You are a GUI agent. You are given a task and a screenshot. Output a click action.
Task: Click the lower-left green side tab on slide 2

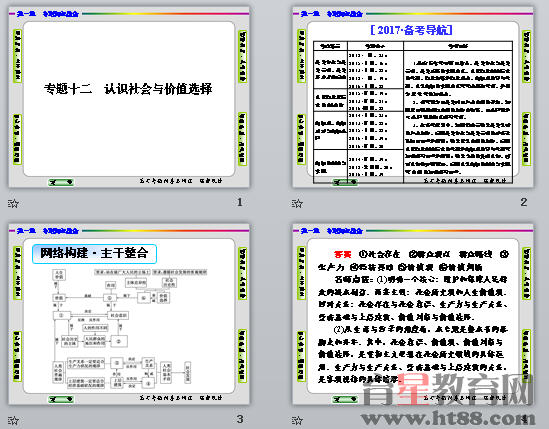(301, 139)
